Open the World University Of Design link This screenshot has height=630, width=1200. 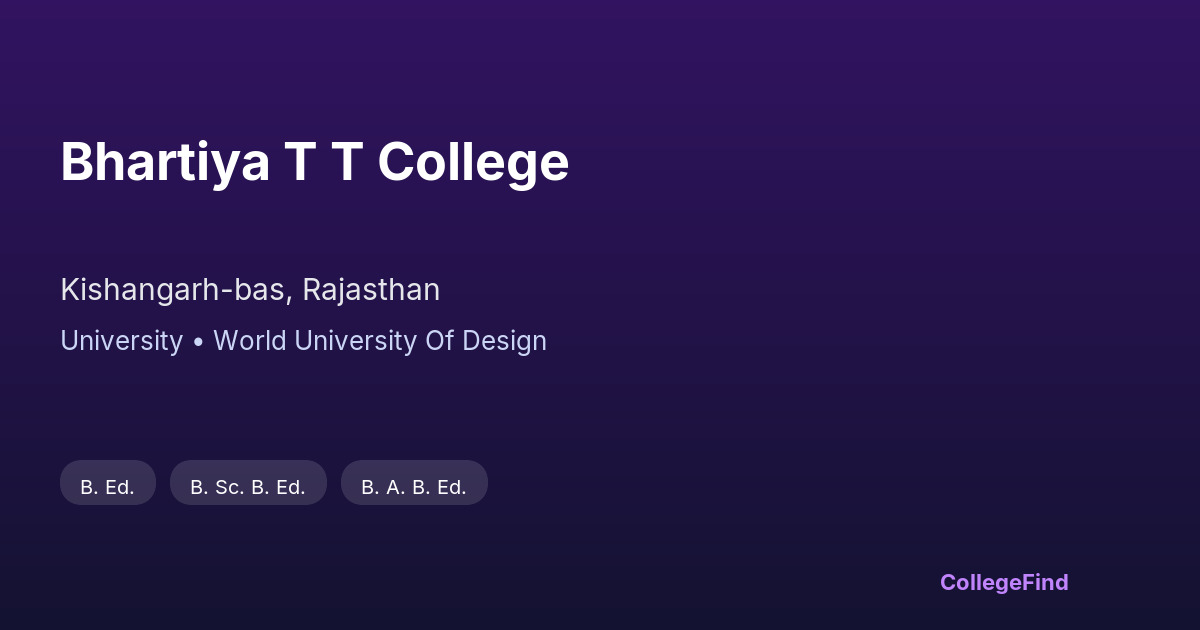380,341
